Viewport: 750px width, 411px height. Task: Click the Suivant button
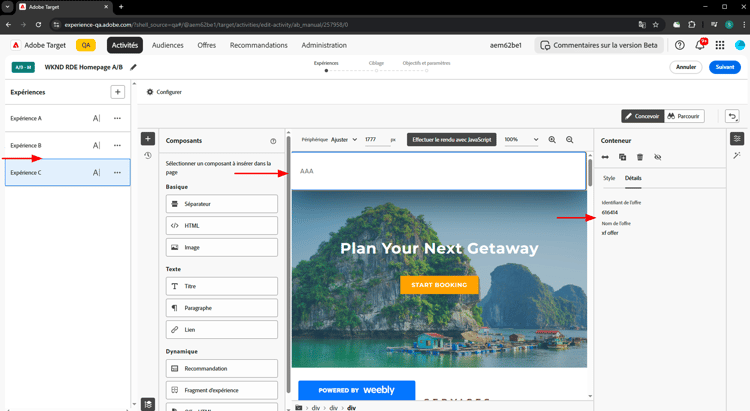tap(725, 67)
